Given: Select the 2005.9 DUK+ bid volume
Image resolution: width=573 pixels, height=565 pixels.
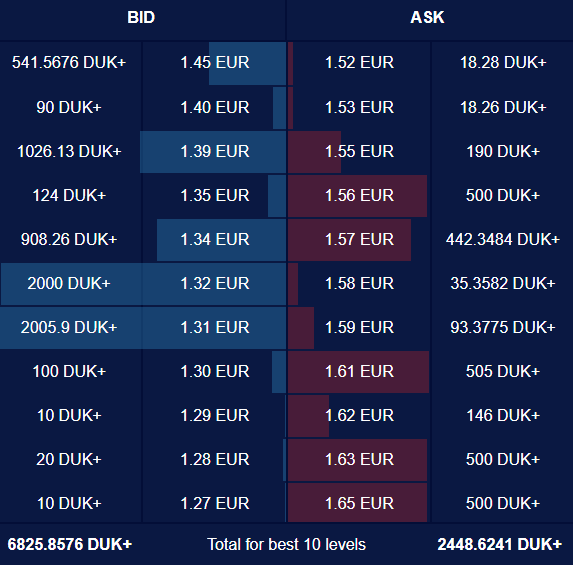Looking at the screenshot, I should click(69, 327).
